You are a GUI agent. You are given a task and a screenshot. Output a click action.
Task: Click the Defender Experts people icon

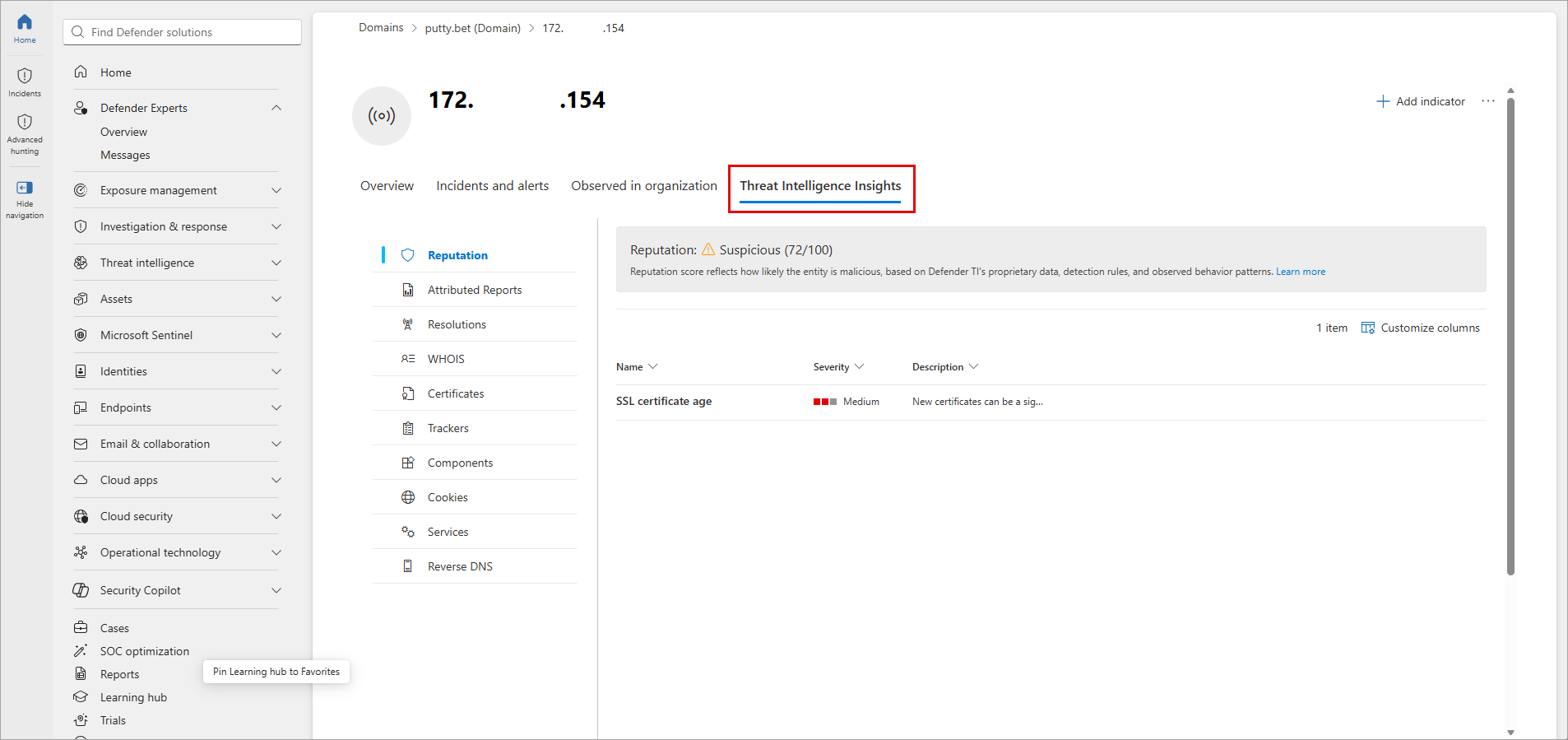click(81, 108)
